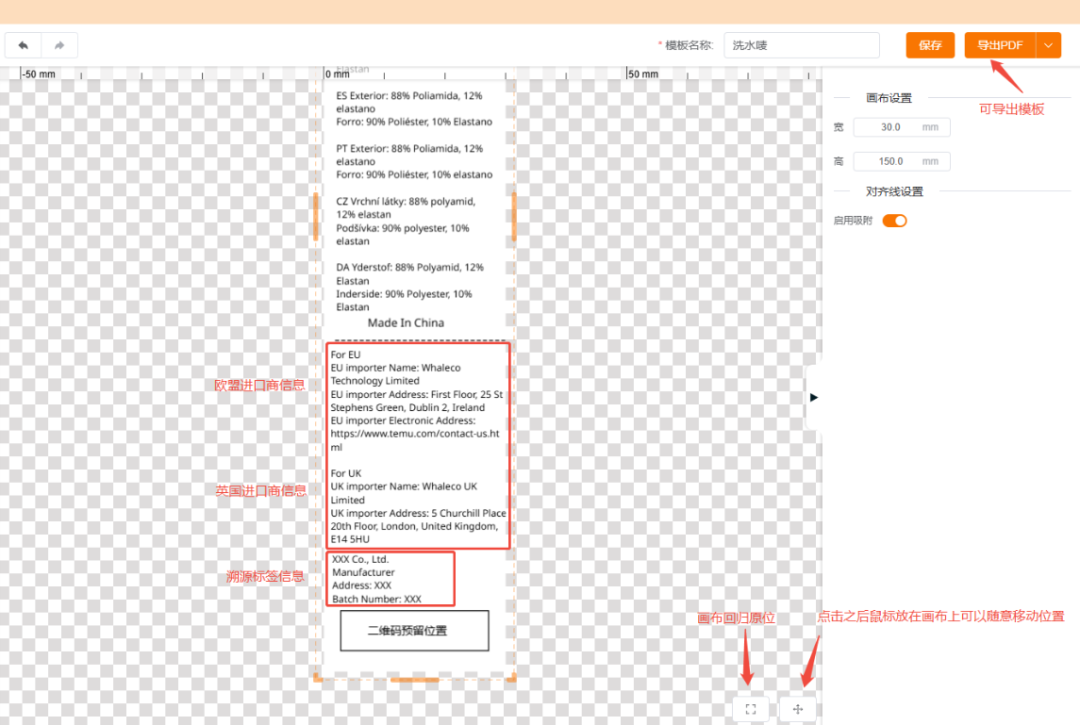This screenshot has width=1080, height=725.
Task: Click the right orange resize handle on canvas
Action: click(514, 216)
